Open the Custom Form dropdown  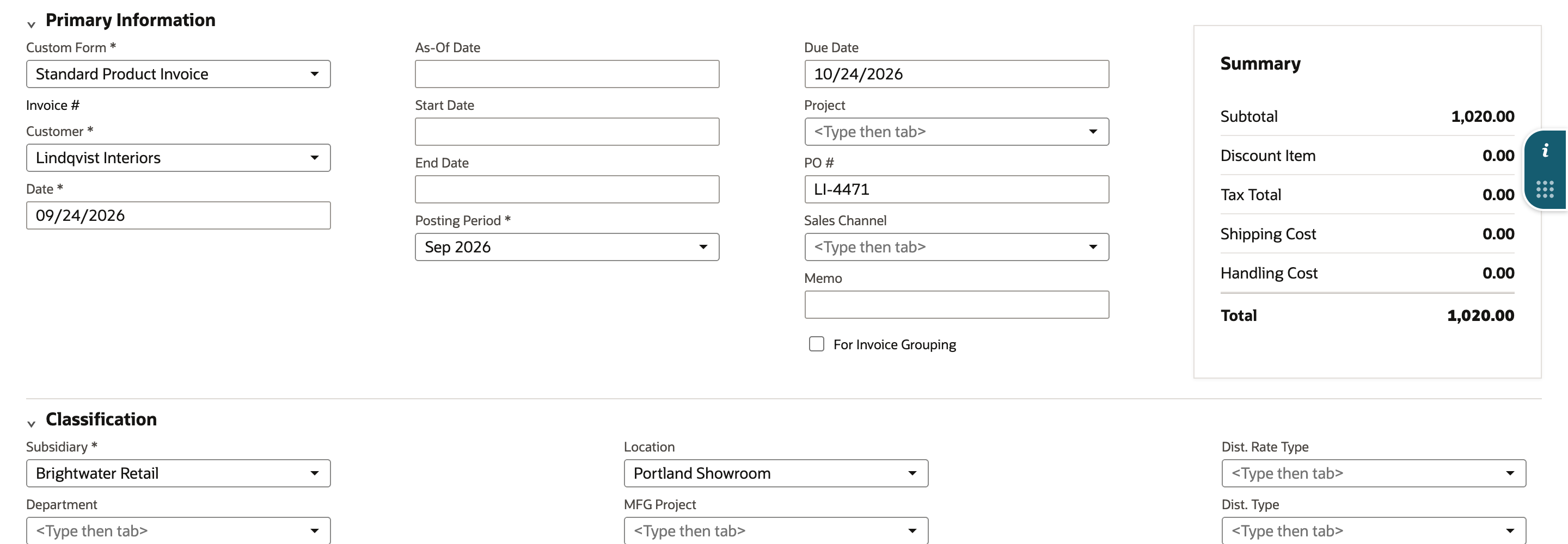(x=179, y=74)
